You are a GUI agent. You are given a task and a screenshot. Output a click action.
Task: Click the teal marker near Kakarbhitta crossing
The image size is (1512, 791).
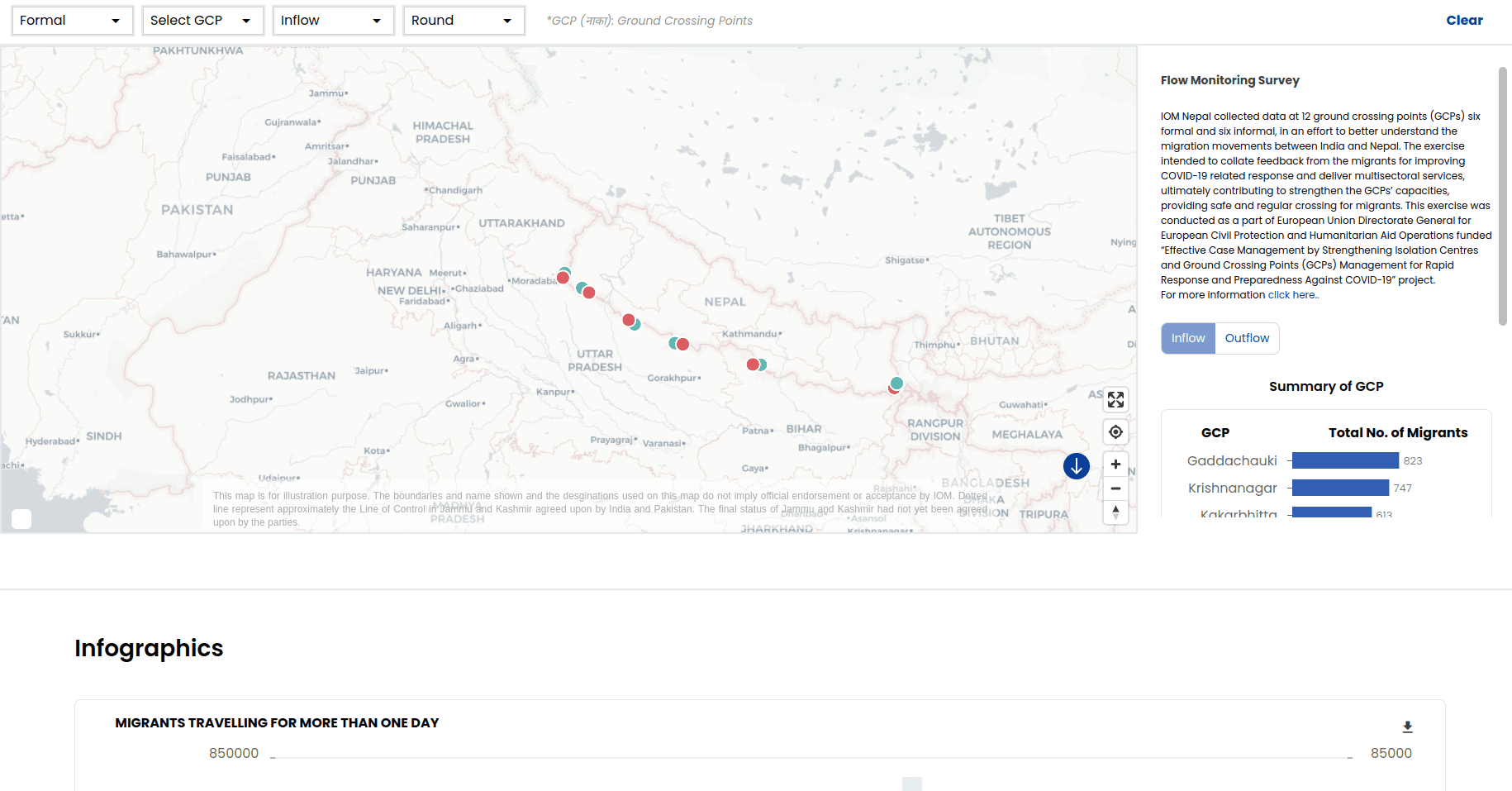tap(896, 383)
